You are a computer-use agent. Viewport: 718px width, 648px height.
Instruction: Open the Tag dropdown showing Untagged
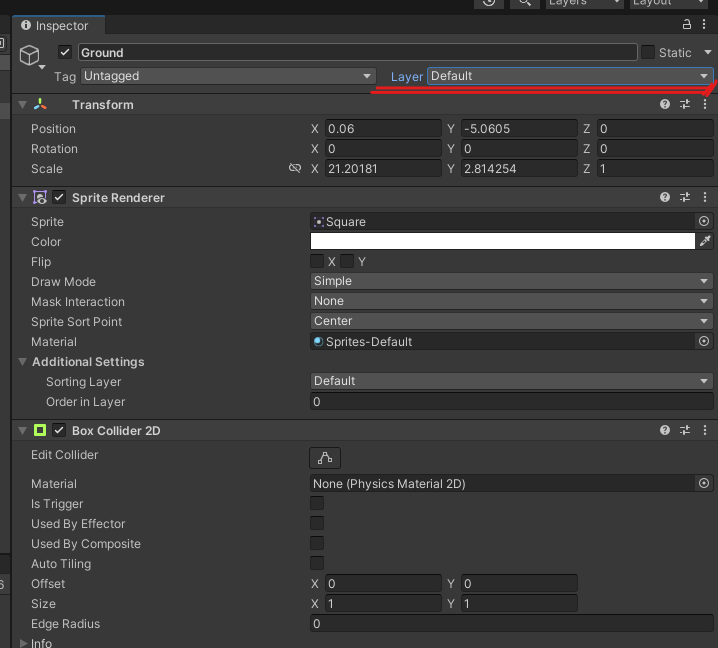click(x=228, y=76)
